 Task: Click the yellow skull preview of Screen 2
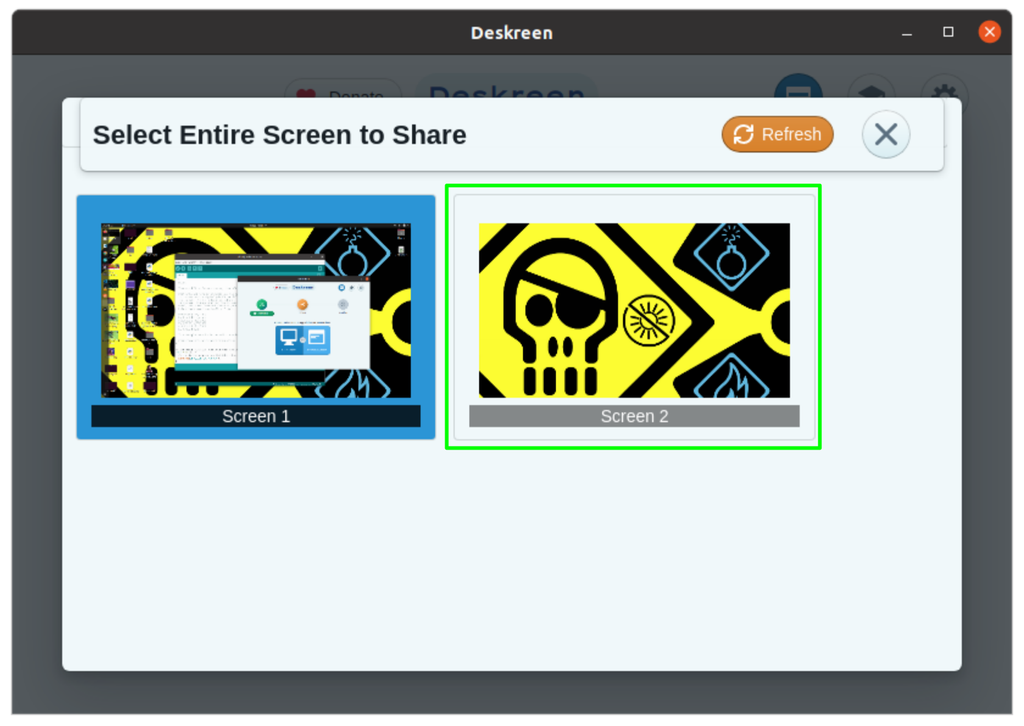(633, 312)
